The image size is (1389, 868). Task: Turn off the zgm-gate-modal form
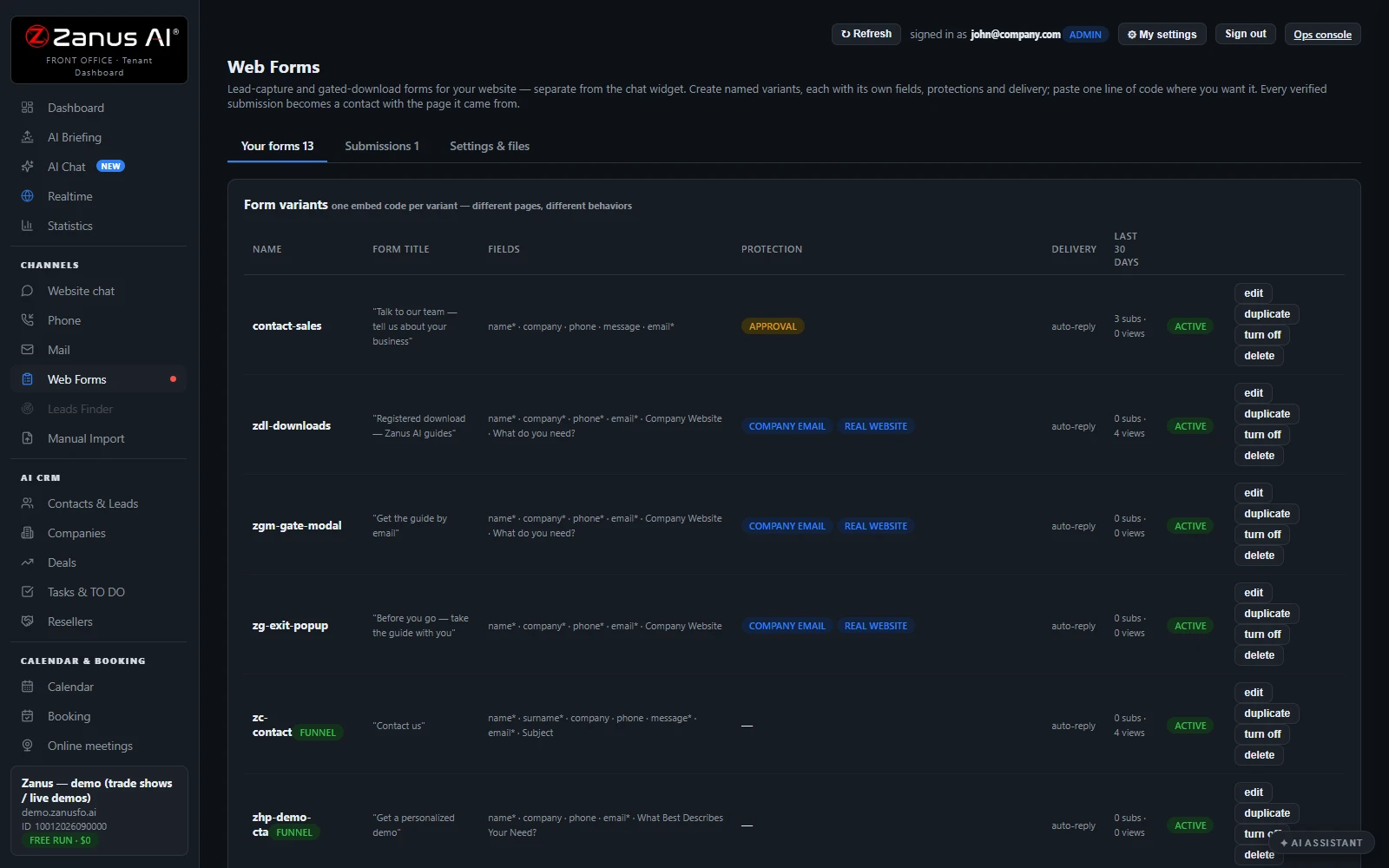coord(1262,535)
